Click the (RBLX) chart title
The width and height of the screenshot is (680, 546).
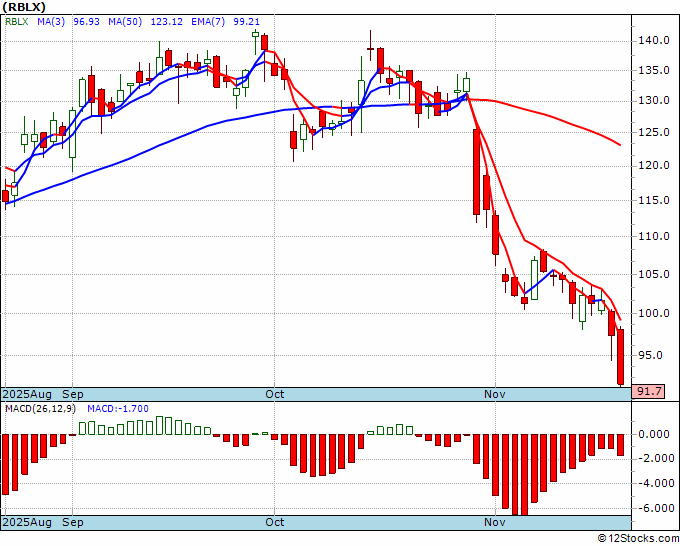point(24,7)
